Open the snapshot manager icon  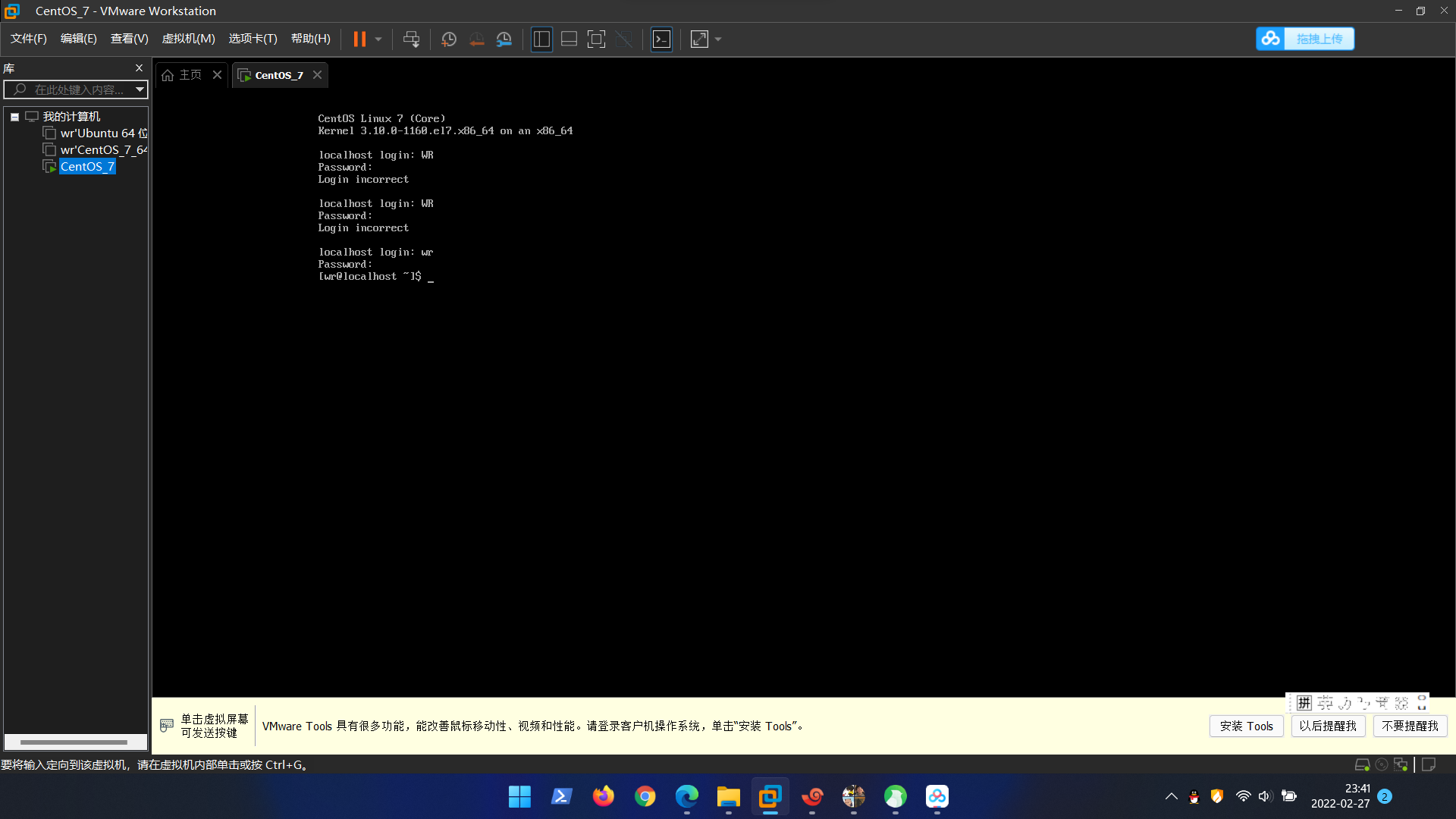tap(504, 39)
